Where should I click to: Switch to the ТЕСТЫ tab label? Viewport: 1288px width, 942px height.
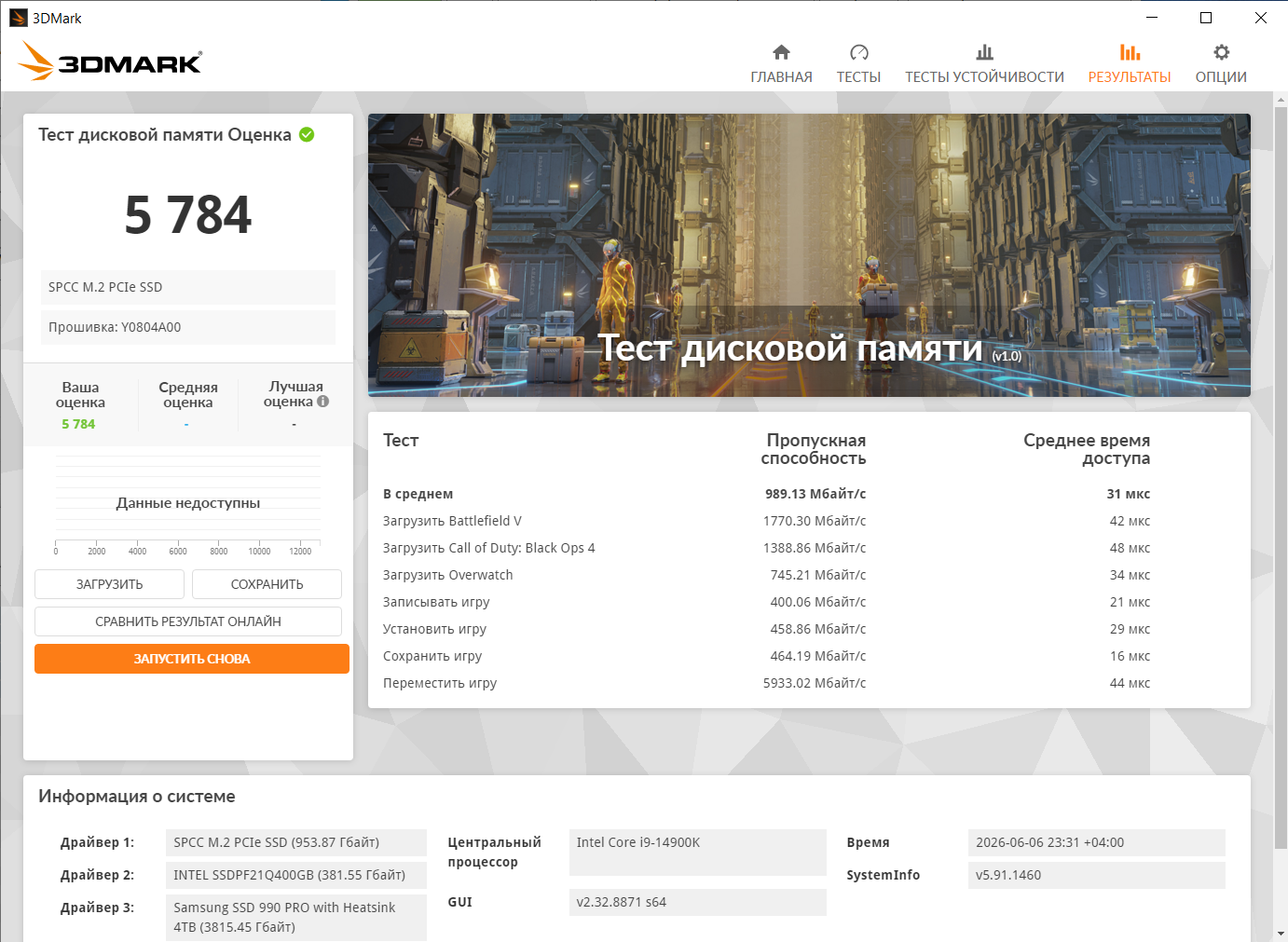pyautogui.click(x=858, y=77)
